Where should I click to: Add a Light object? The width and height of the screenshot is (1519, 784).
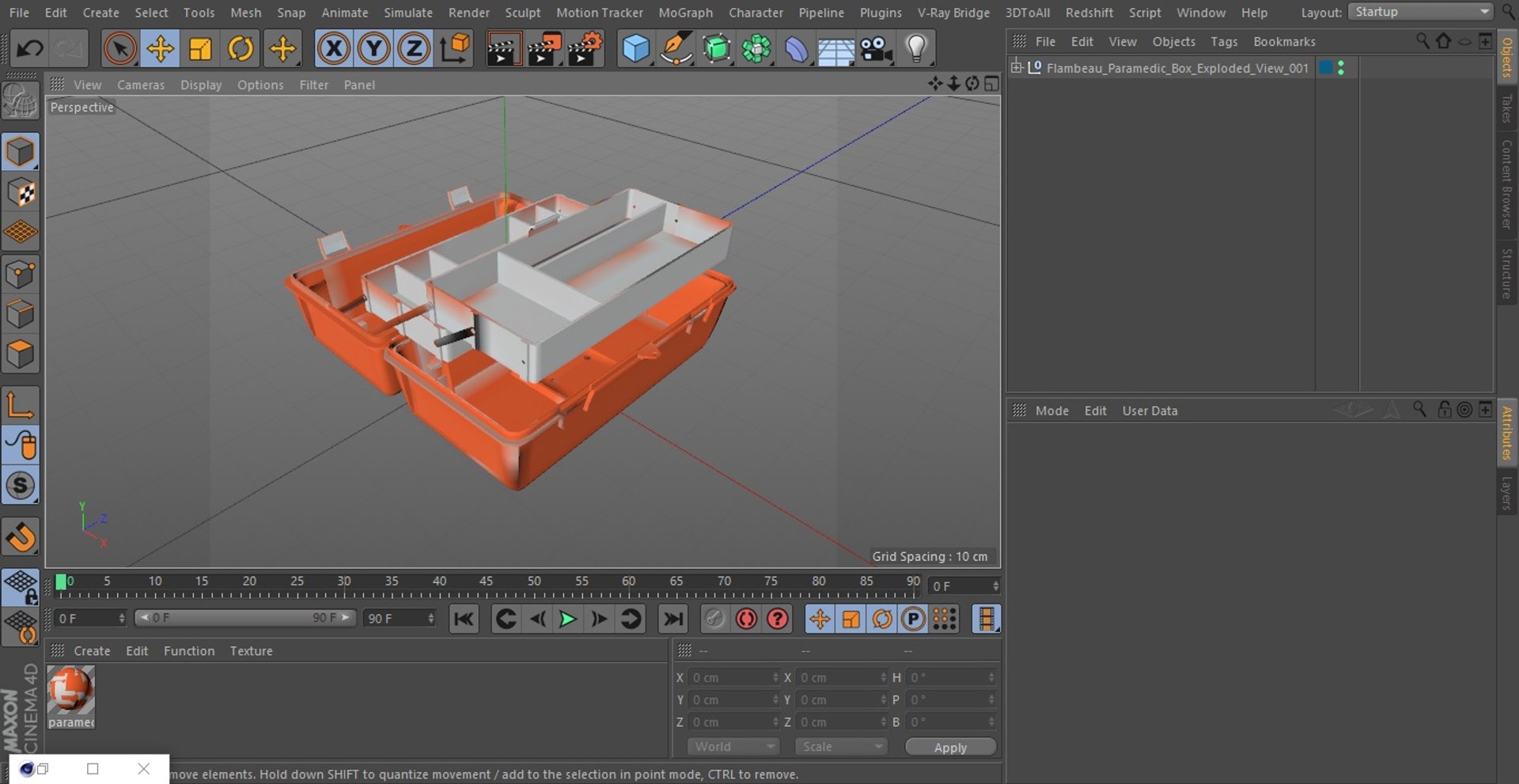[916, 49]
